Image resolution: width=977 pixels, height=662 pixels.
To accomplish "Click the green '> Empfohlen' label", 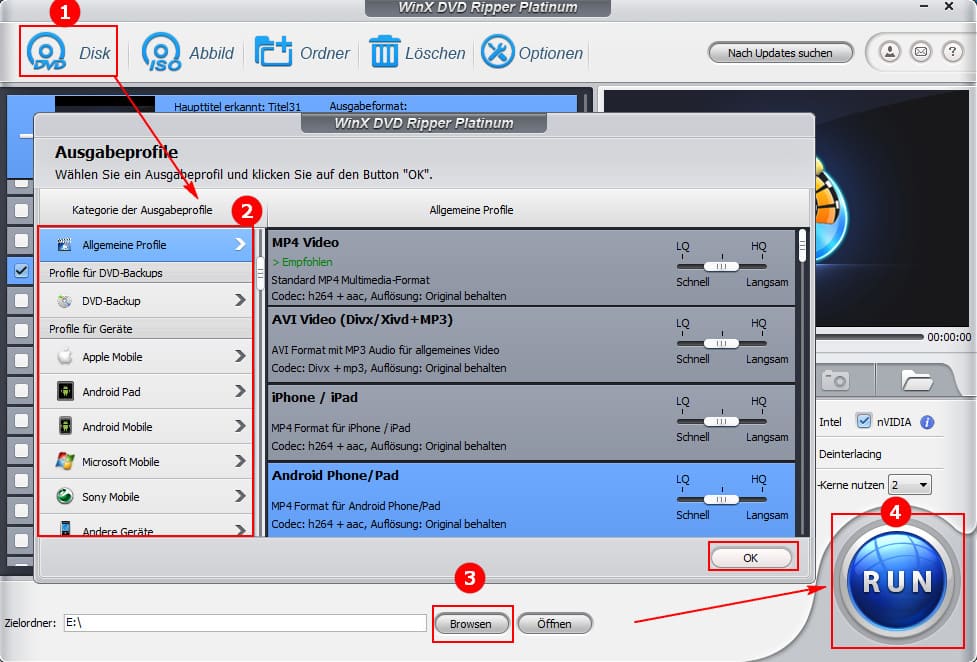I will coord(302,262).
